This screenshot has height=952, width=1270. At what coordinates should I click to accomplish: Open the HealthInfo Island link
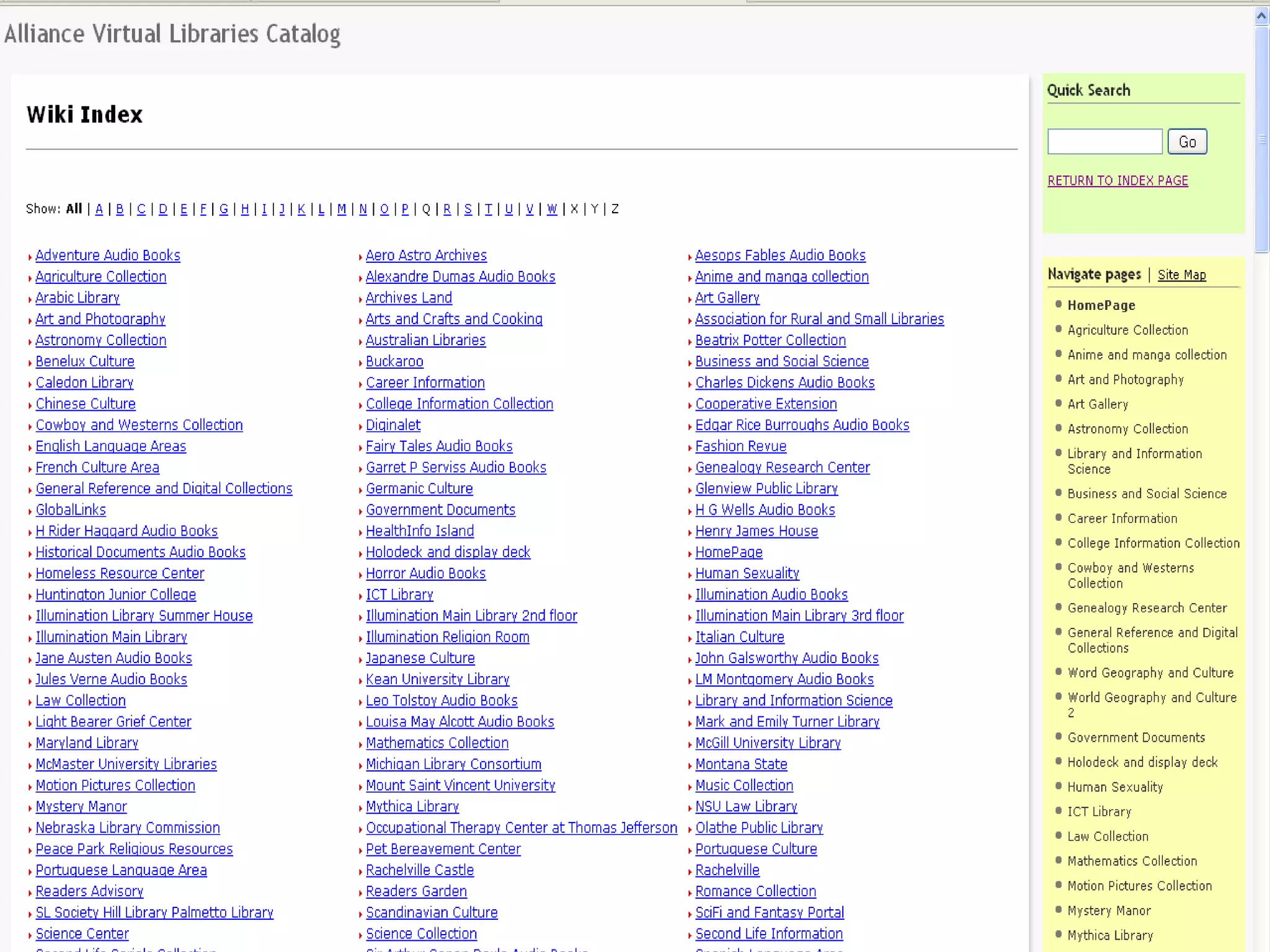(420, 531)
